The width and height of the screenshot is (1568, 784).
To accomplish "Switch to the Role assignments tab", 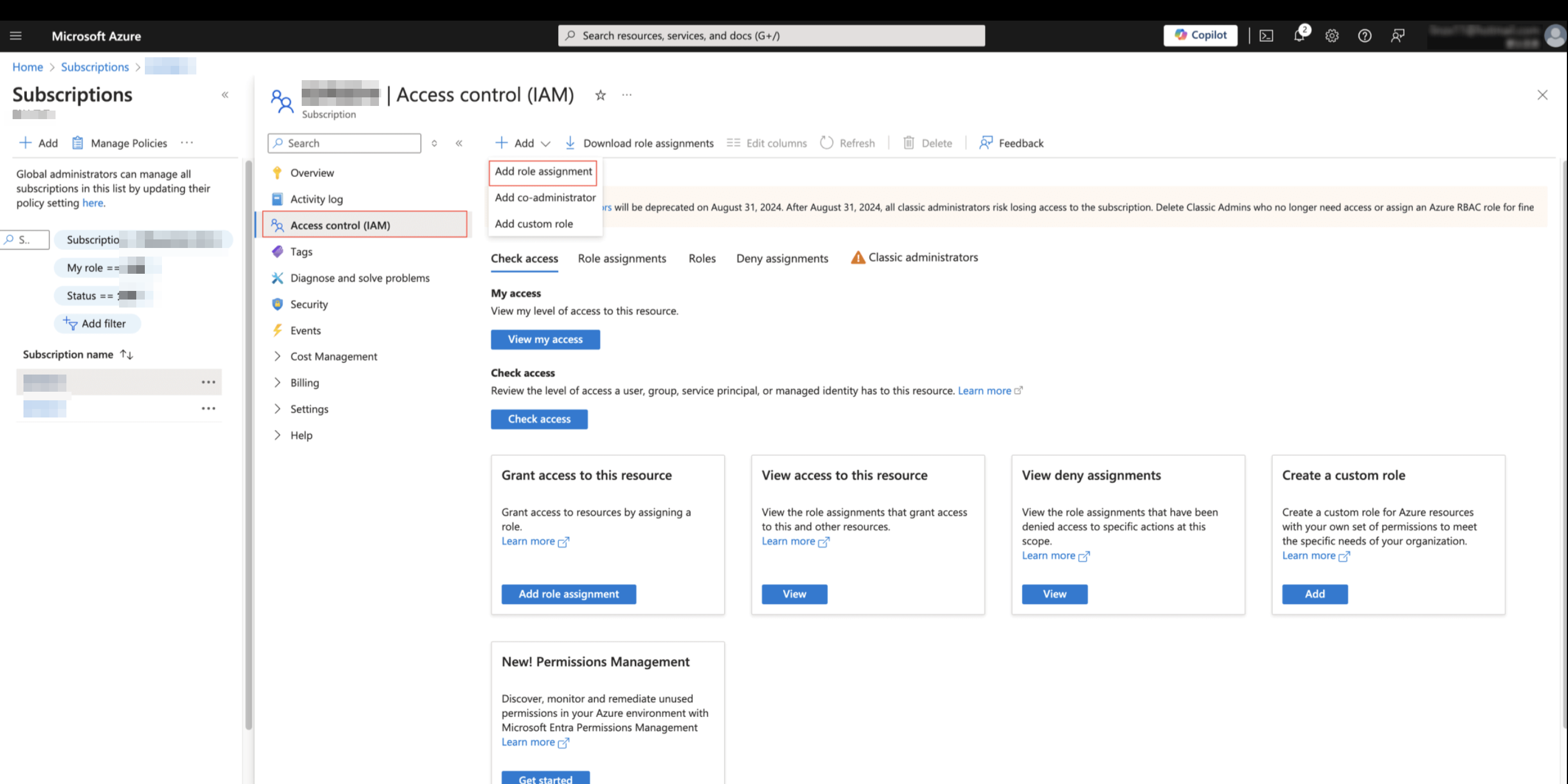I will coord(622,259).
